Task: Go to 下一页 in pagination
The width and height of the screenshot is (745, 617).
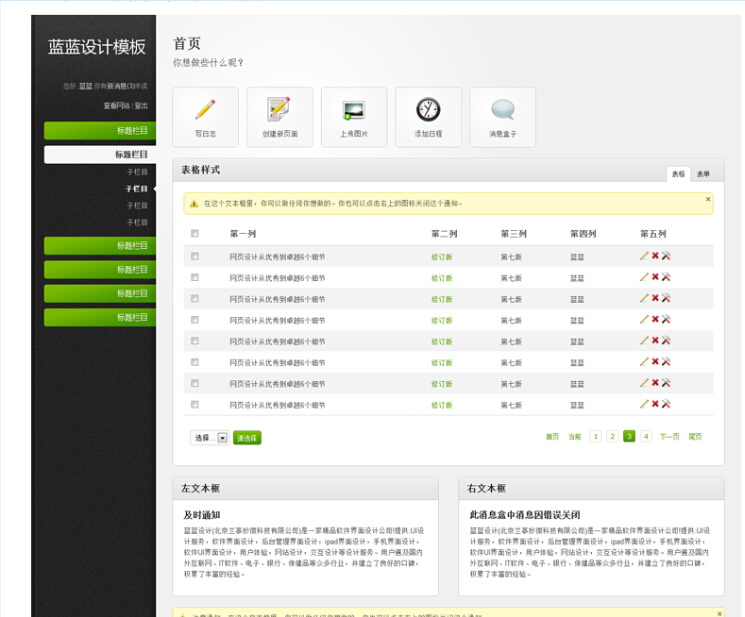Action: click(x=669, y=437)
